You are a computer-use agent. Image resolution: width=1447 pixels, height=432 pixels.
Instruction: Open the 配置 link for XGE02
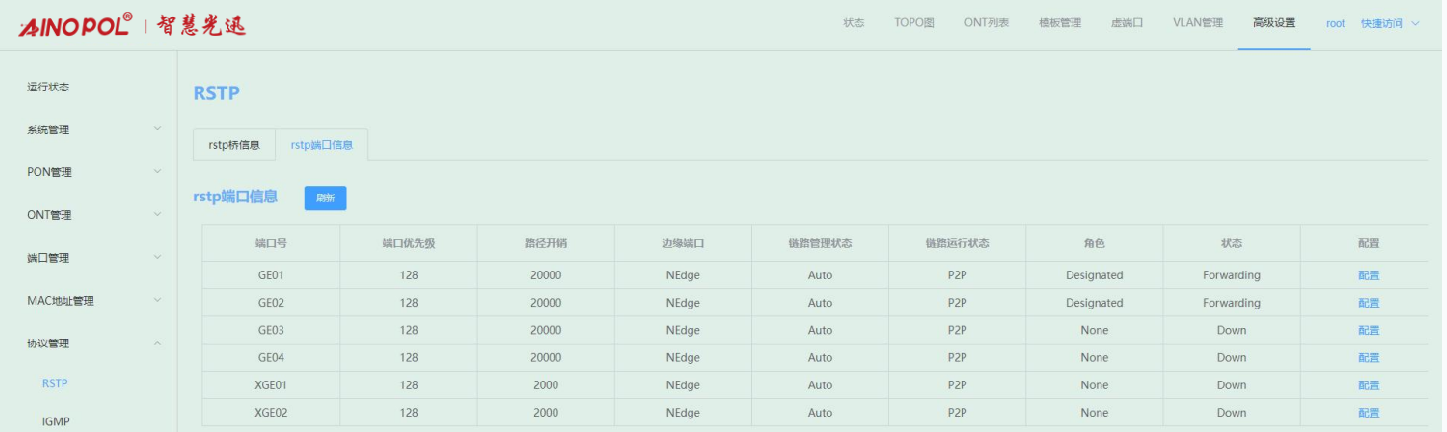[1368, 413]
